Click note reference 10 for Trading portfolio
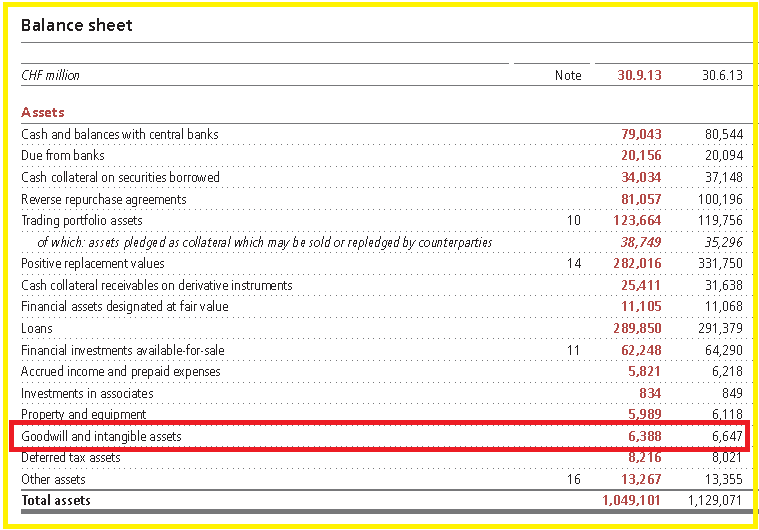Viewport: 759px width, 530px height. click(x=574, y=220)
